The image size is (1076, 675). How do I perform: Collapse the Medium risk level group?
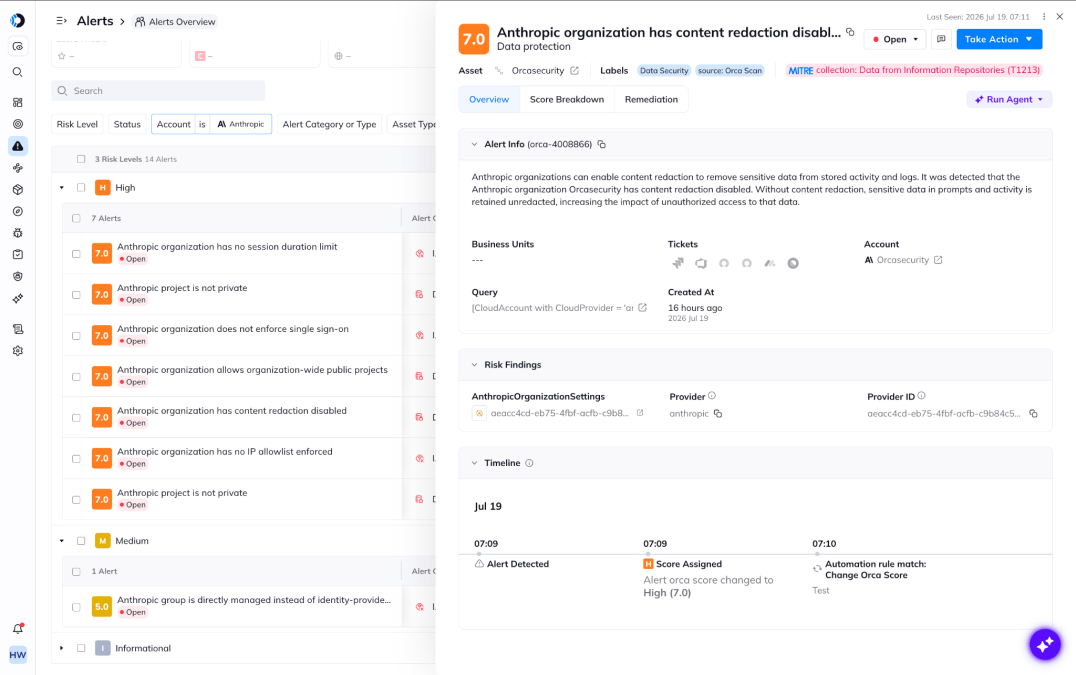tap(62, 541)
